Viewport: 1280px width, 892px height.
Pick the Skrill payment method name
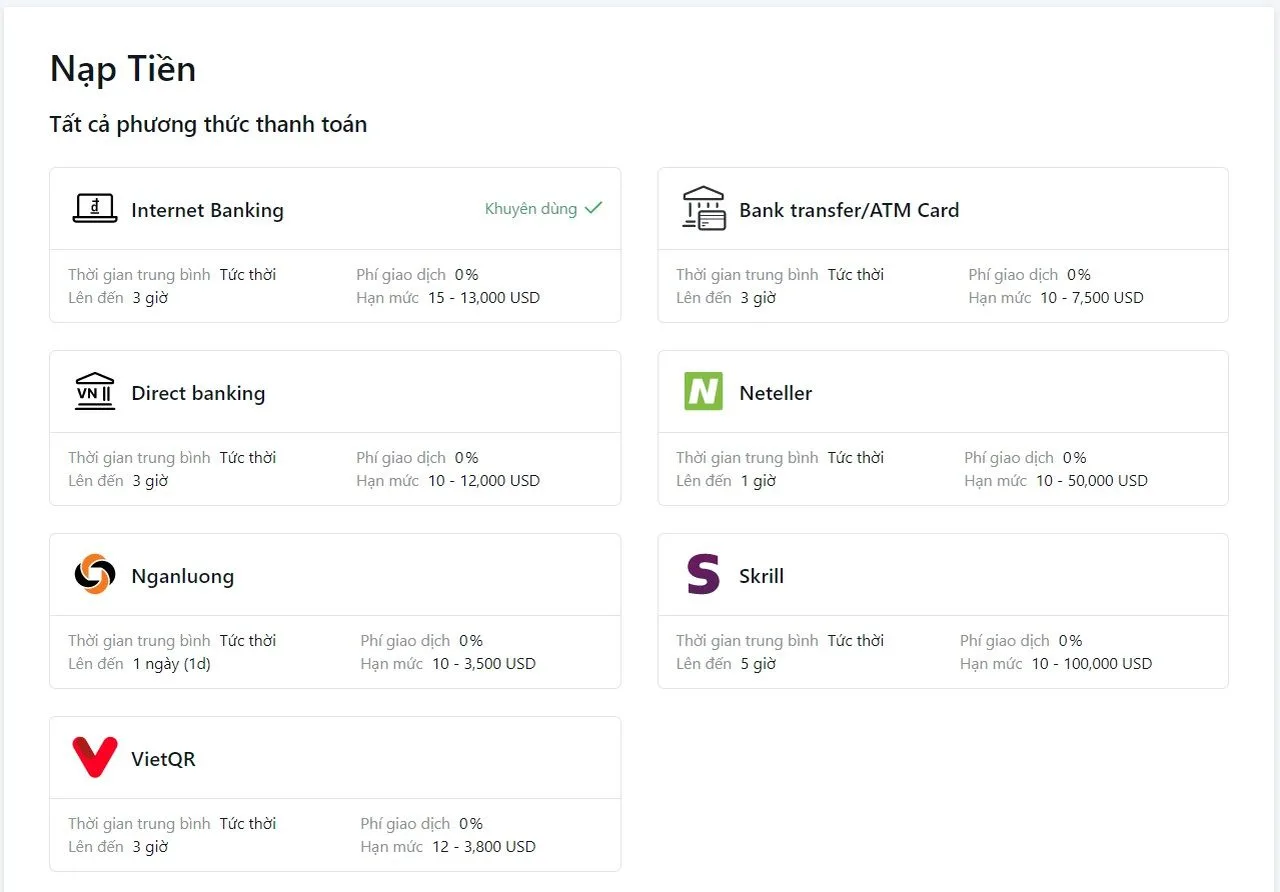tap(761, 576)
